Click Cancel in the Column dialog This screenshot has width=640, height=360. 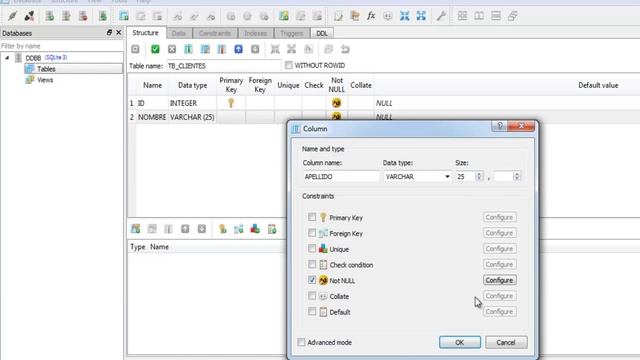pos(506,342)
